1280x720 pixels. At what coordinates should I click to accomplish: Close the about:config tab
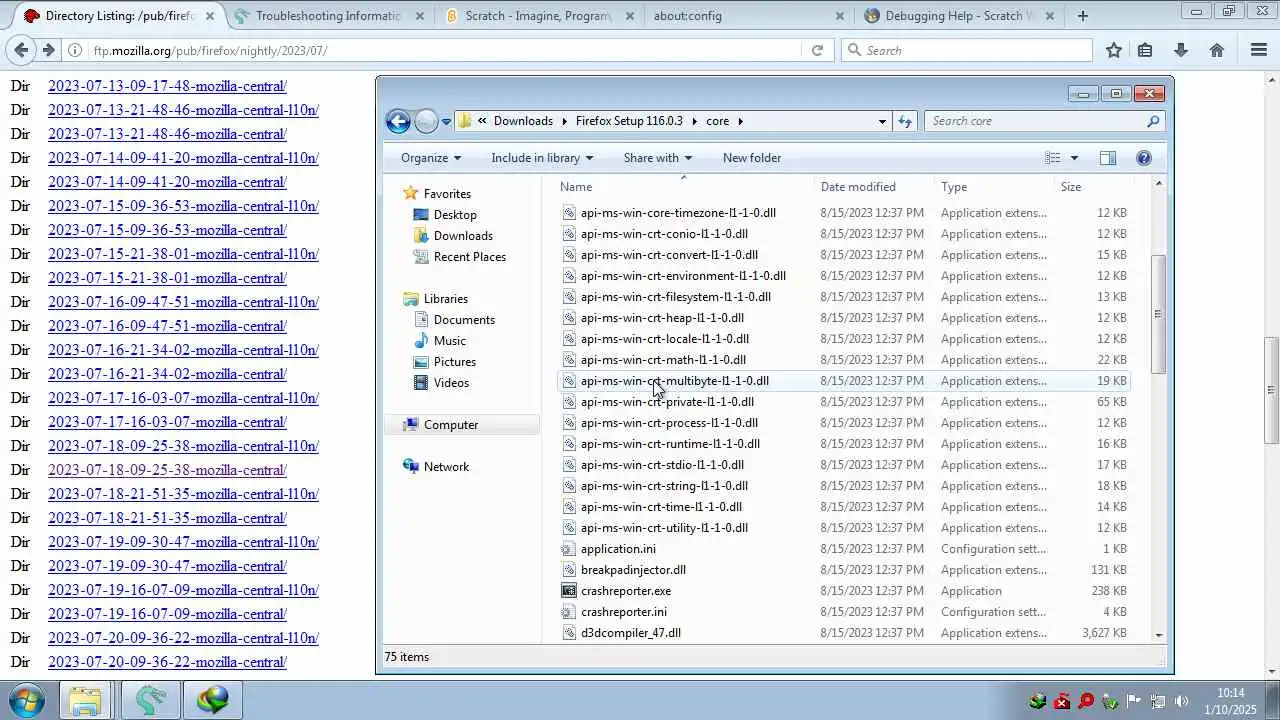pyautogui.click(x=839, y=16)
